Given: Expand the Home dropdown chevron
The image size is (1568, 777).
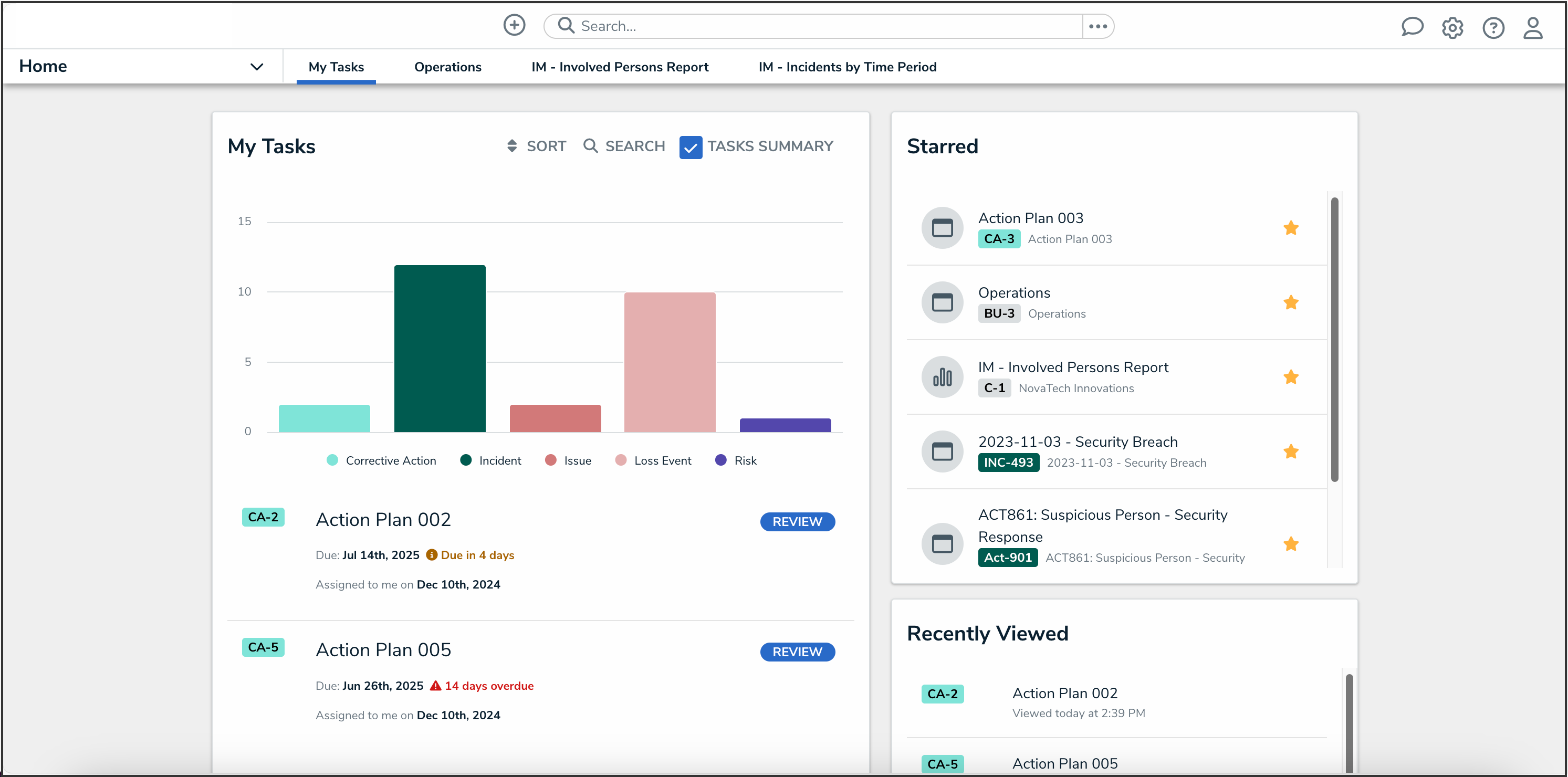Looking at the screenshot, I should pyautogui.click(x=257, y=67).
